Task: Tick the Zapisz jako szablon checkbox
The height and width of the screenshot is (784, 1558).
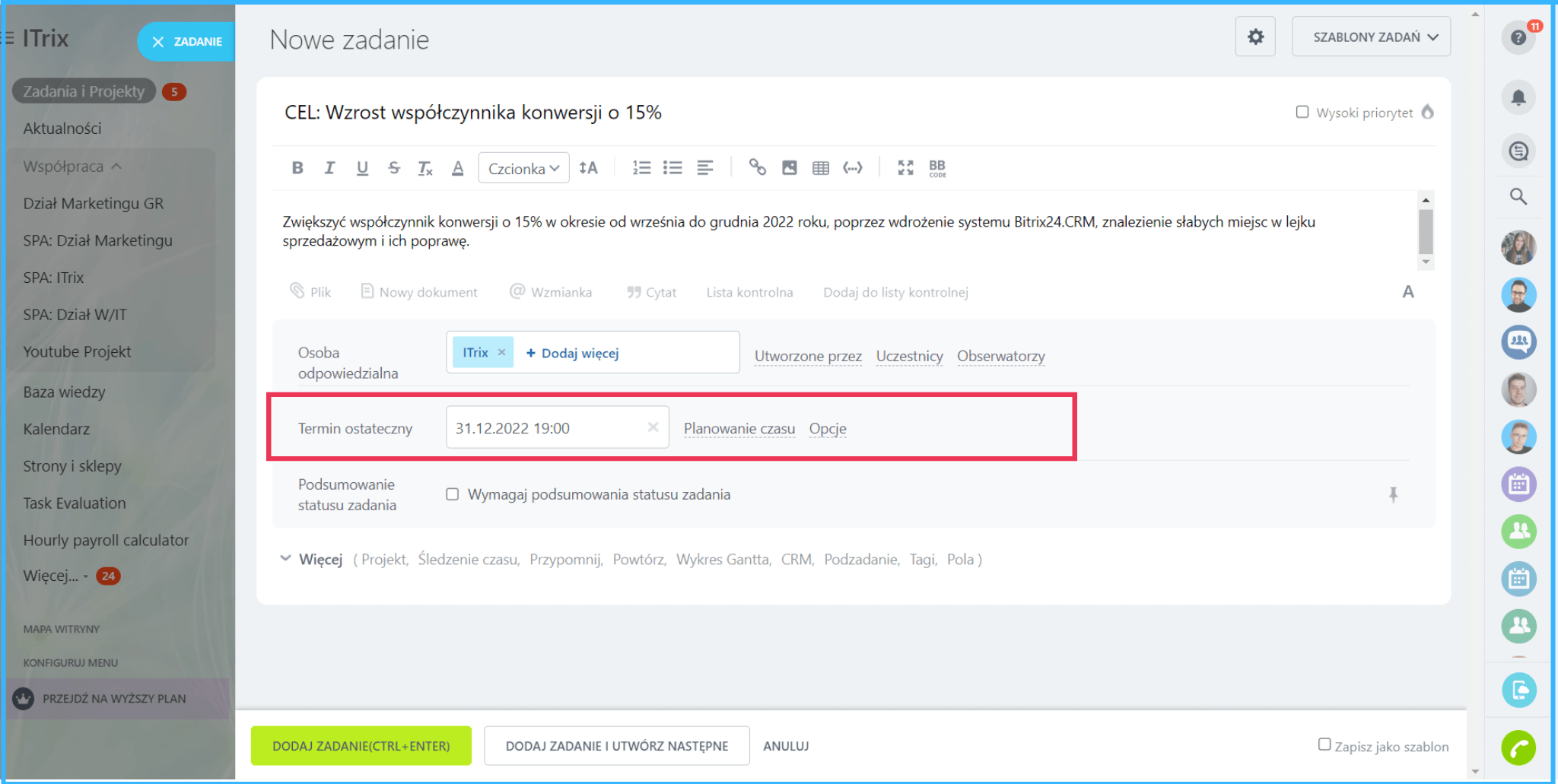Action: coord(1324,744)
